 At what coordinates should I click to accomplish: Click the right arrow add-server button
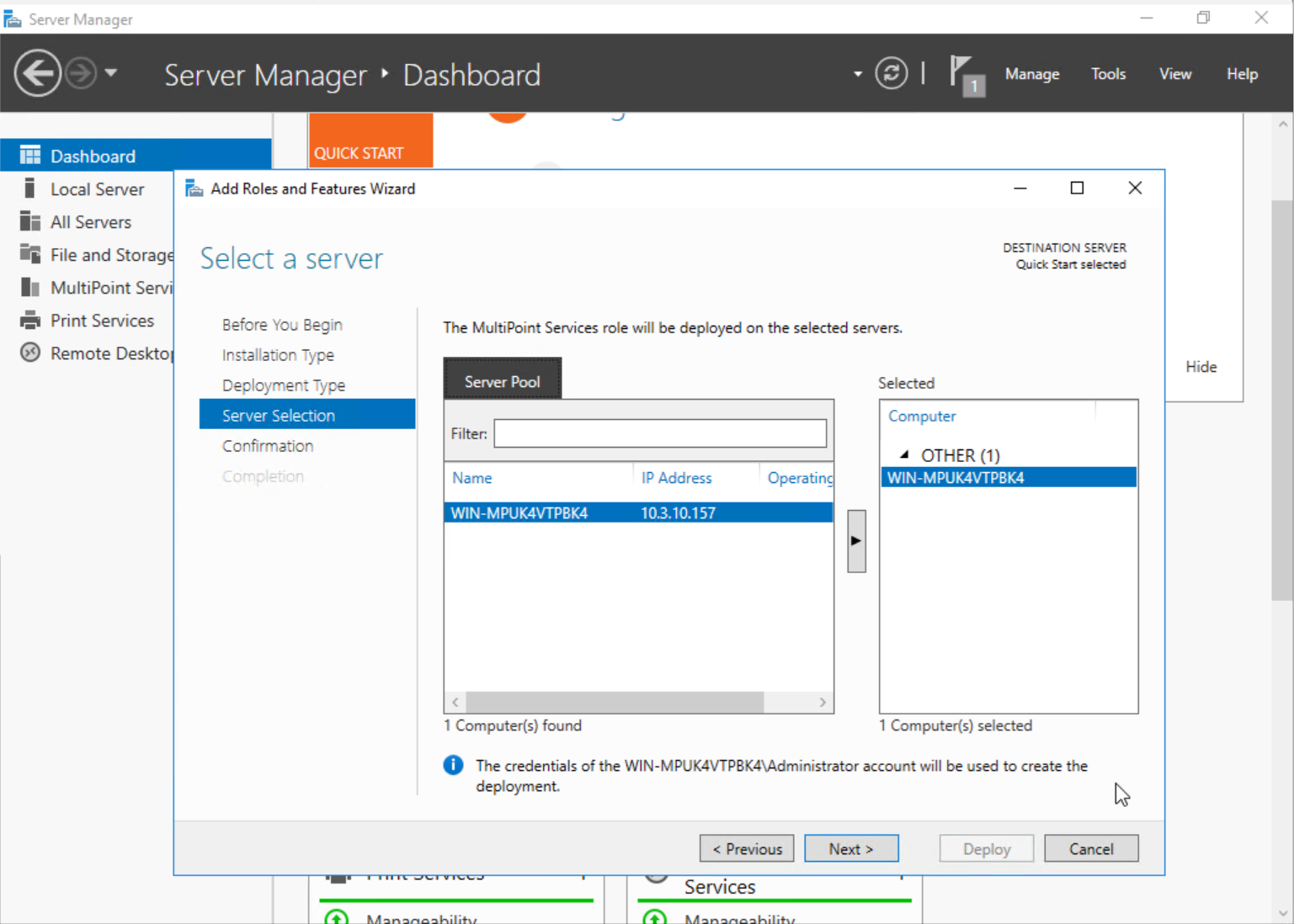pos(856,540)
